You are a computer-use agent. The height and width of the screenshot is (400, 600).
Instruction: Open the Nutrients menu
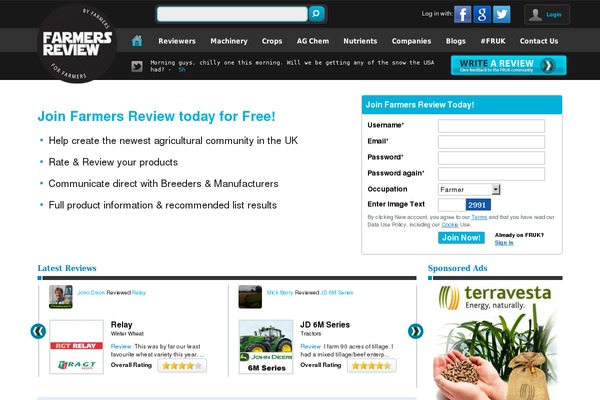coord(360,41)
